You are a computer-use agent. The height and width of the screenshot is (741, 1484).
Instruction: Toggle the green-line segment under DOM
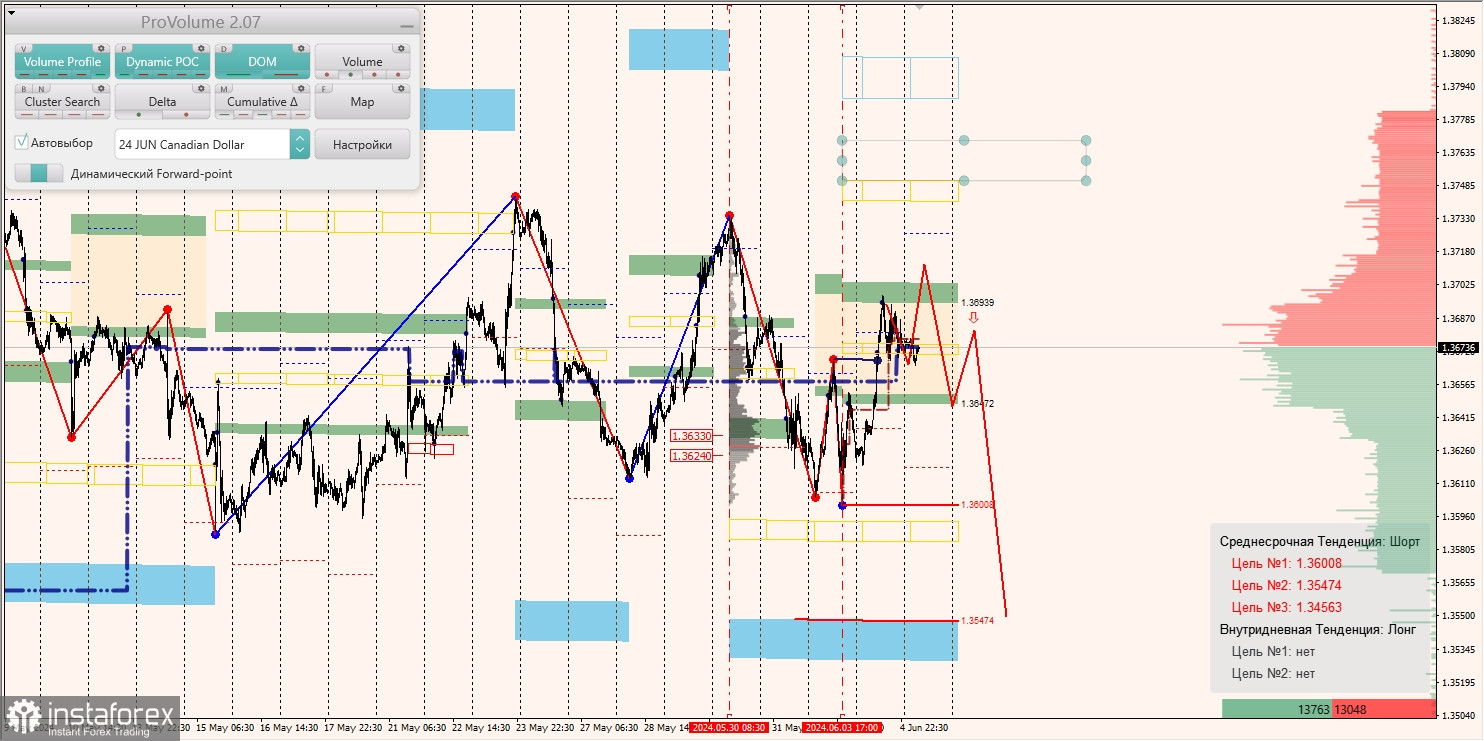coord(239,75)
